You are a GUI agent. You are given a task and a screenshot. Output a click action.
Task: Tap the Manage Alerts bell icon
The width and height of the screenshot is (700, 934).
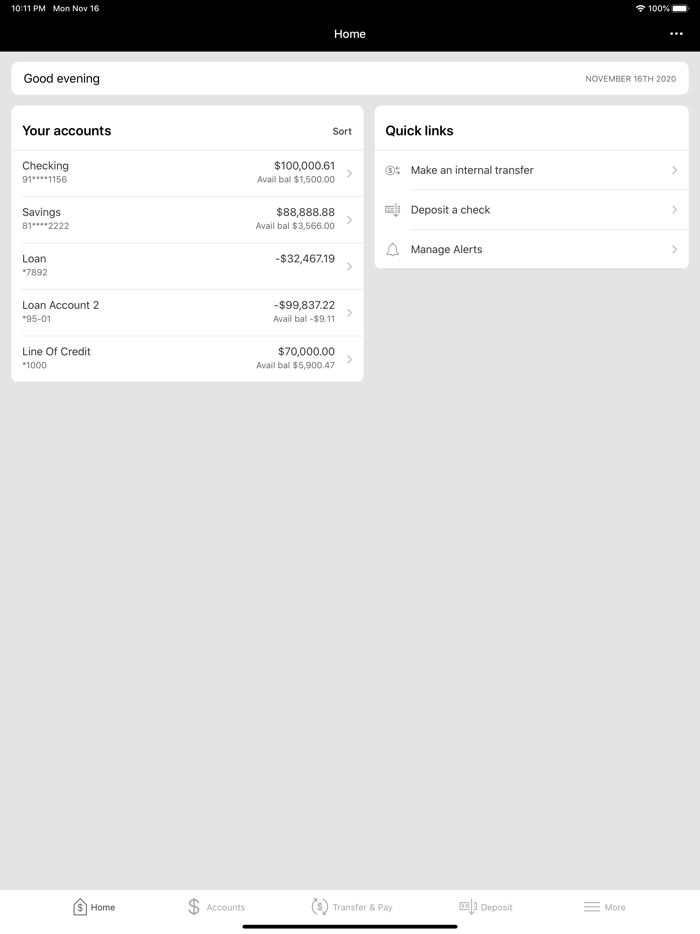(x=393, y=250)
